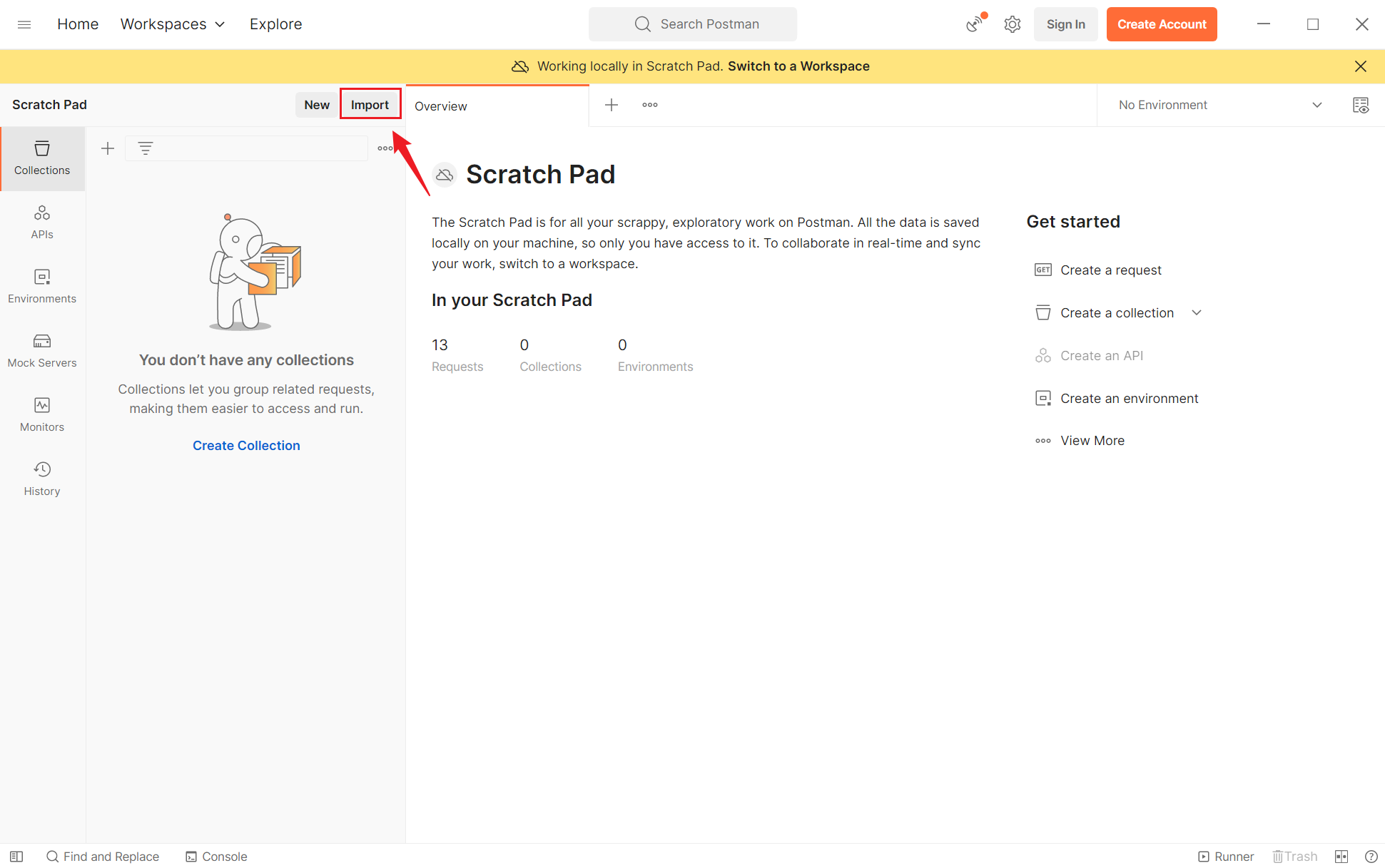Click the Create Account button
1385x868 pixels.
[1161, 24]
